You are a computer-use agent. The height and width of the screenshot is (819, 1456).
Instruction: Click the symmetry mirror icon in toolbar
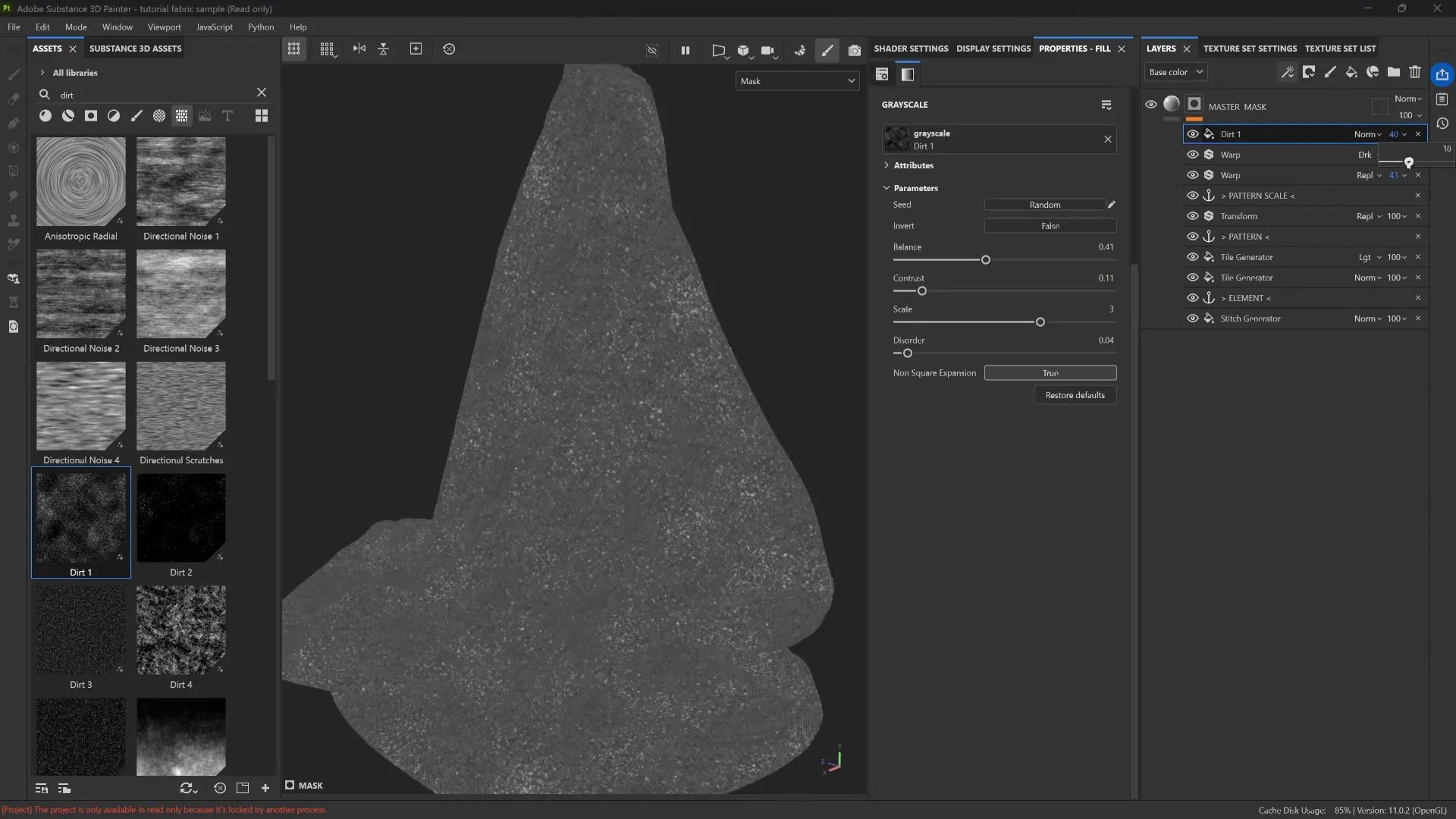(359, 49)
